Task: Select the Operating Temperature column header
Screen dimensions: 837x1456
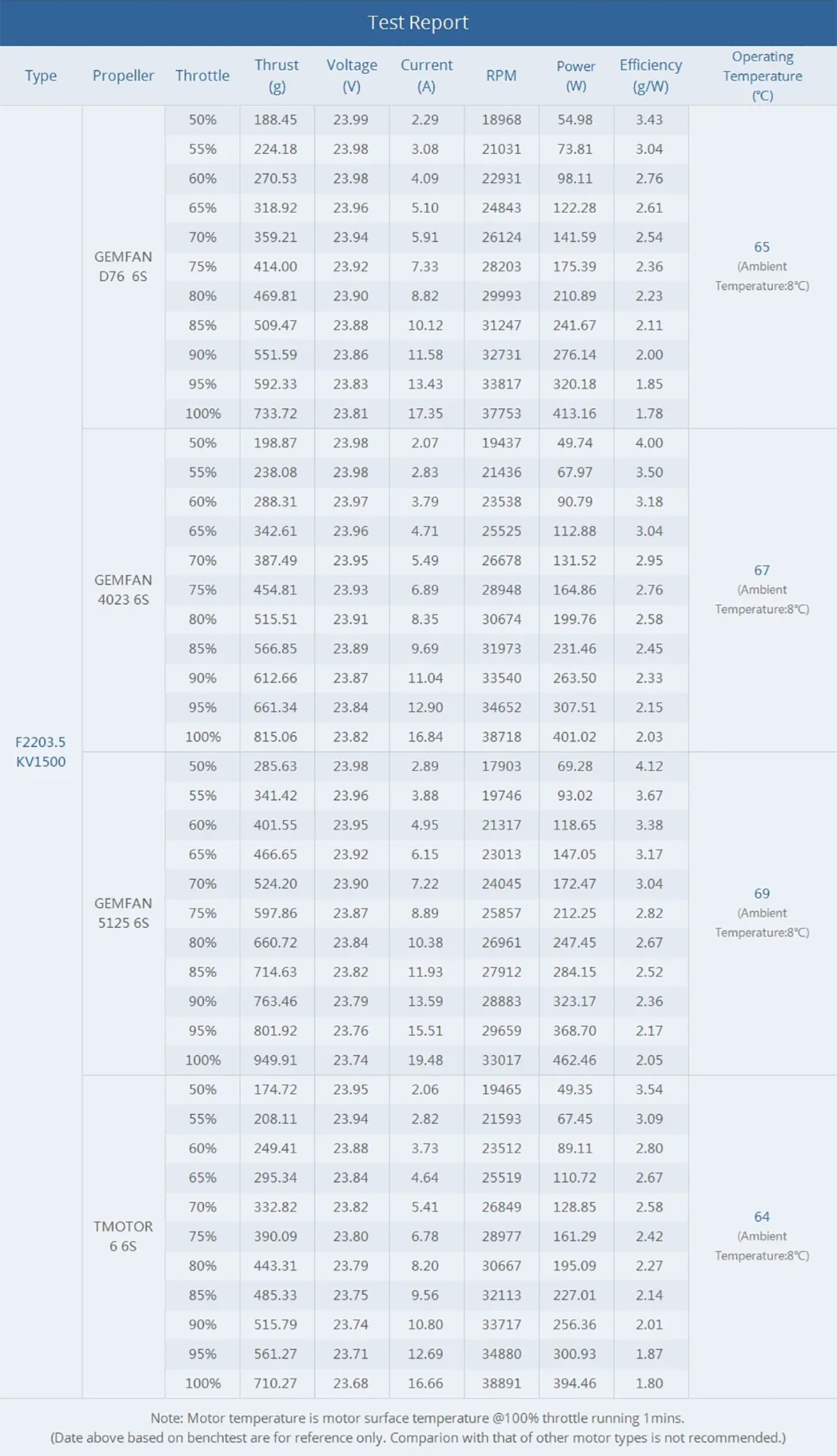Action: tap(762, 76)
